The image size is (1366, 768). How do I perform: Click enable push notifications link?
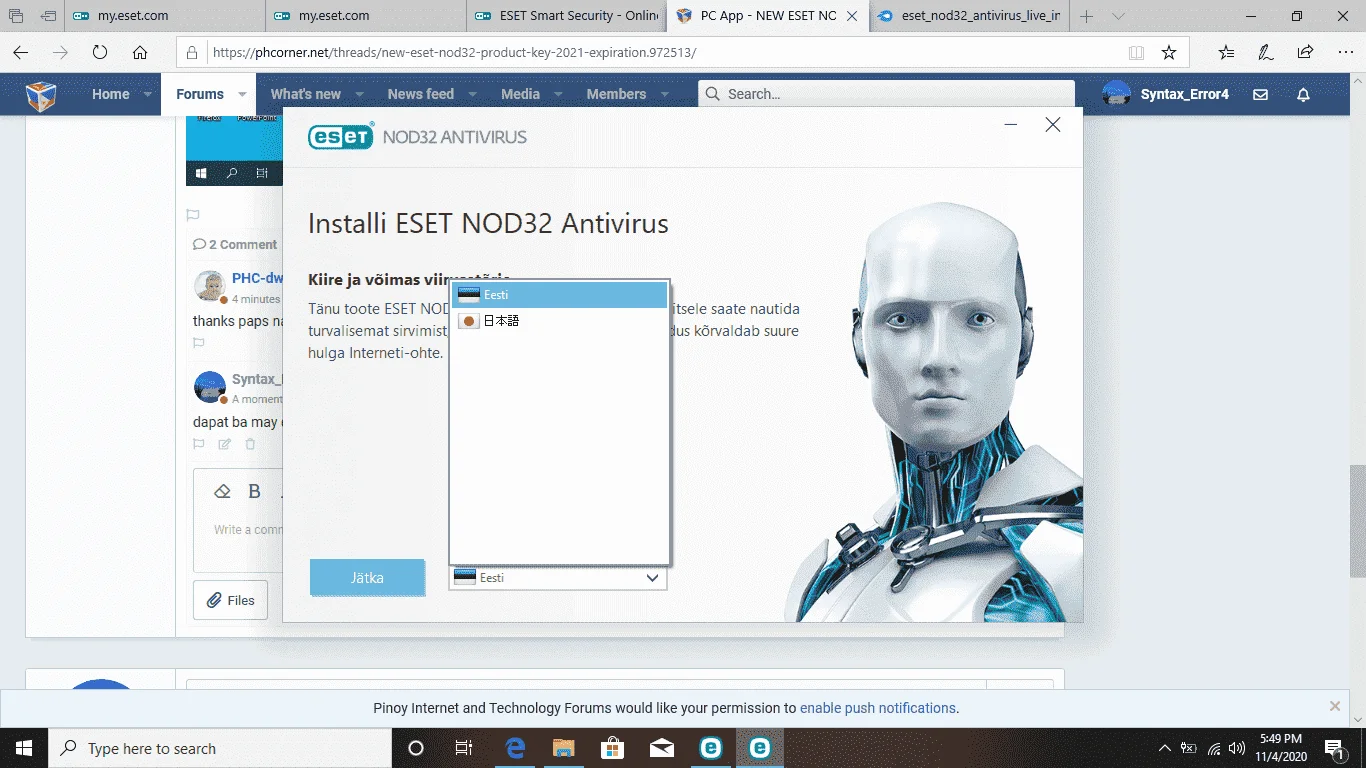[877, 708]
